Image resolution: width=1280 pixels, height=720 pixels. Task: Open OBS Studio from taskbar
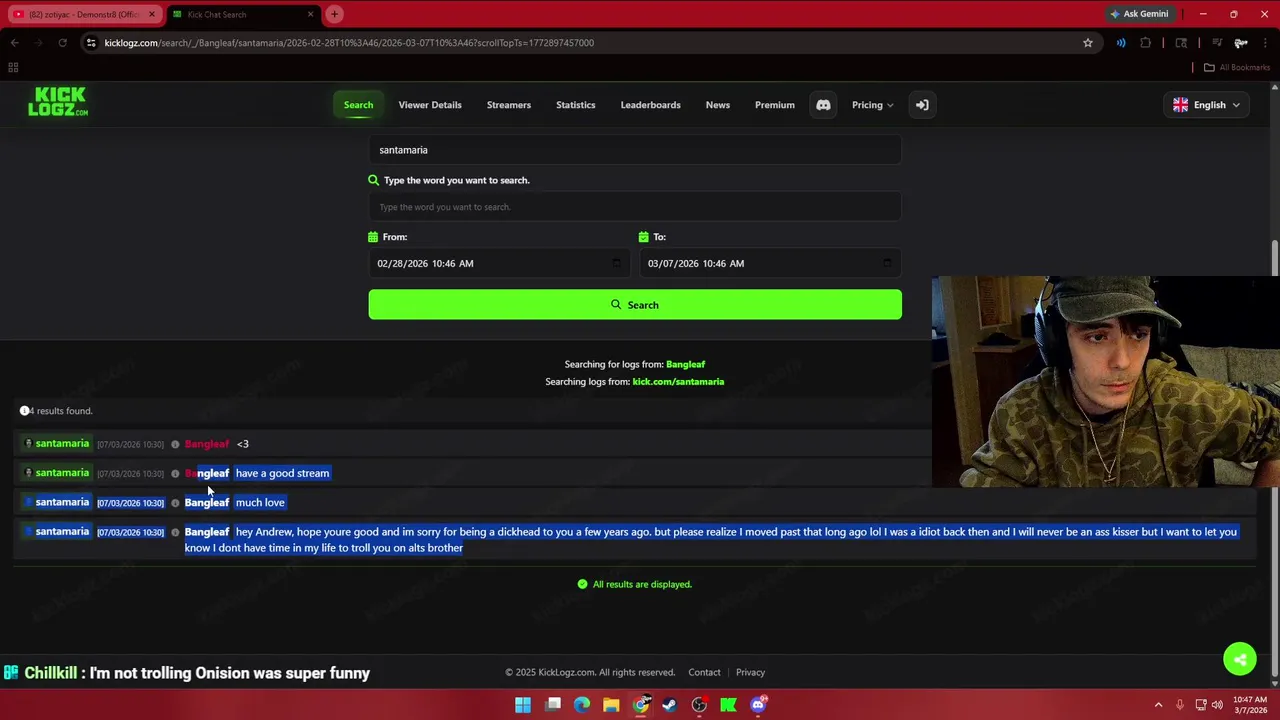(699, 705)
